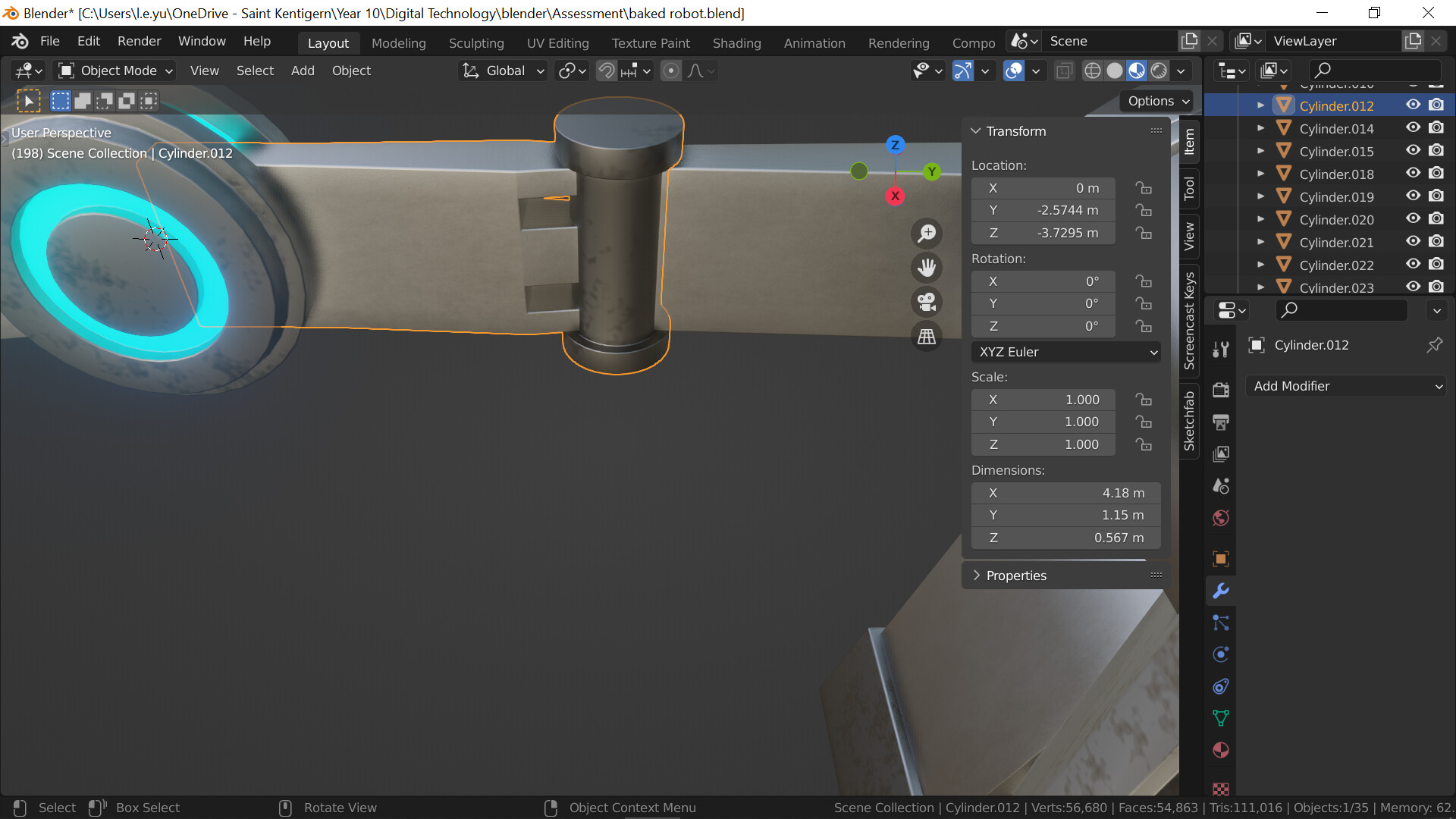The height and width of the screenshot is (819, 1456).
Task: Click the Add Modifier button
Action: tap(1345, 386)
